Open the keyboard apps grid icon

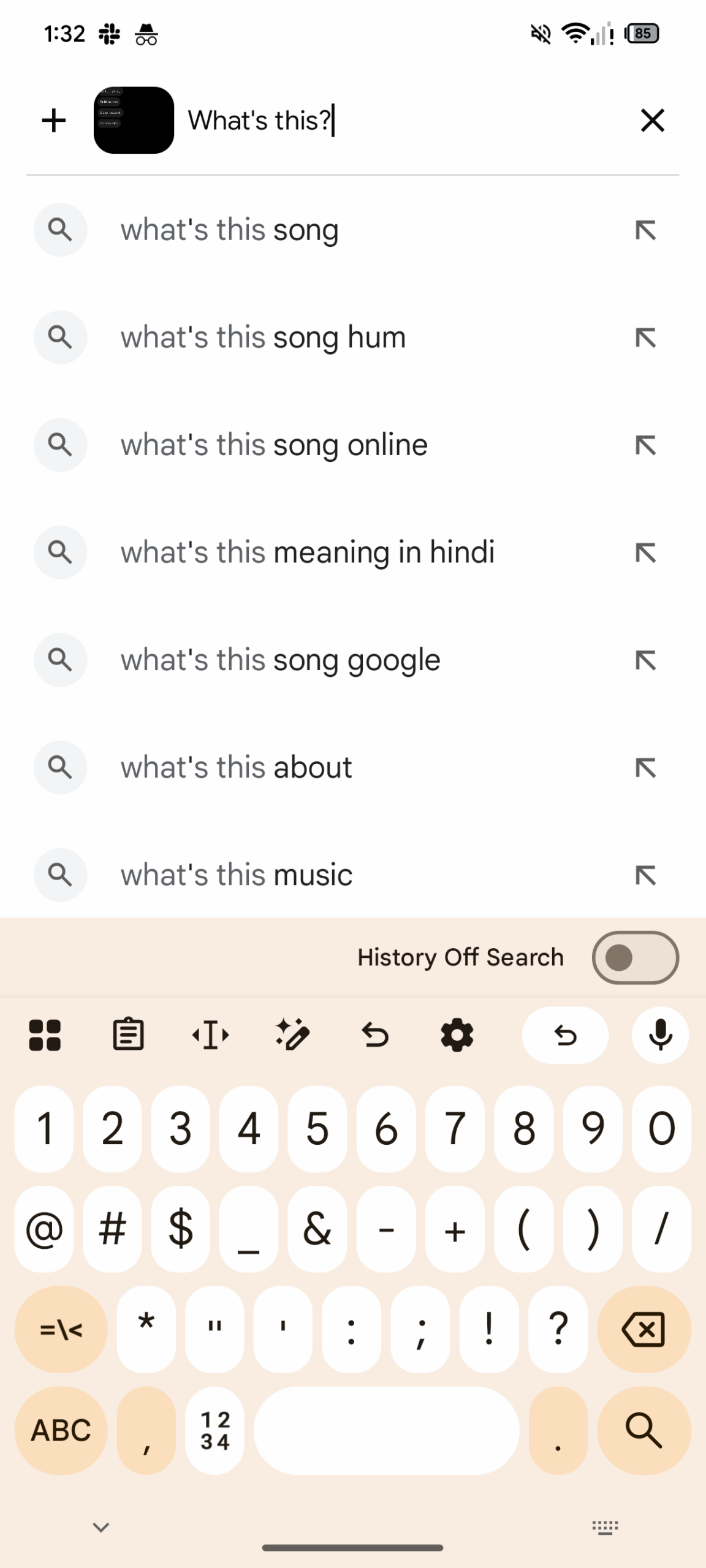click(x=45, y=1035)
